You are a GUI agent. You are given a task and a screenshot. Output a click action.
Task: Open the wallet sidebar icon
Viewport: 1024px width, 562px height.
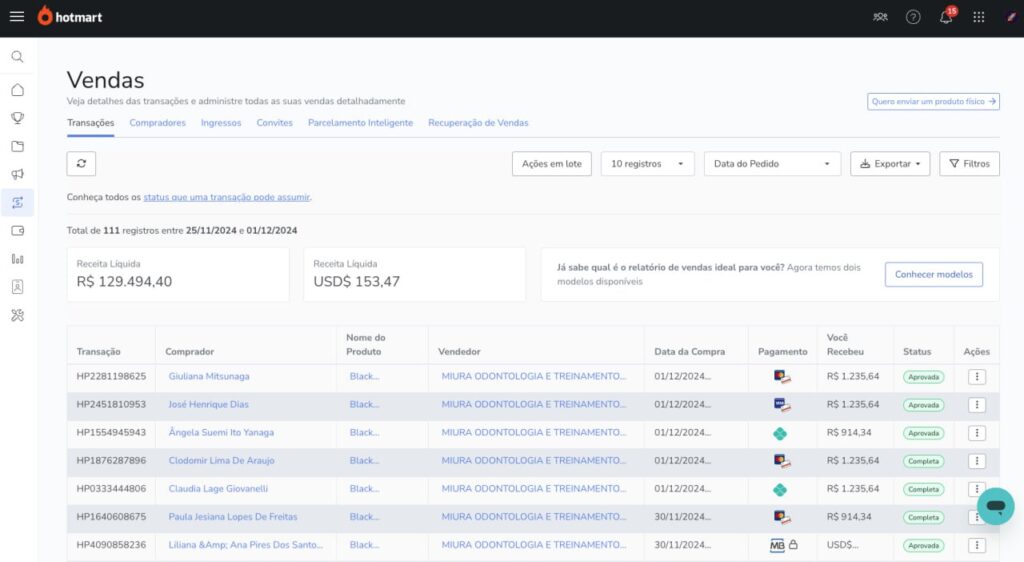click(x=18, y=230)
